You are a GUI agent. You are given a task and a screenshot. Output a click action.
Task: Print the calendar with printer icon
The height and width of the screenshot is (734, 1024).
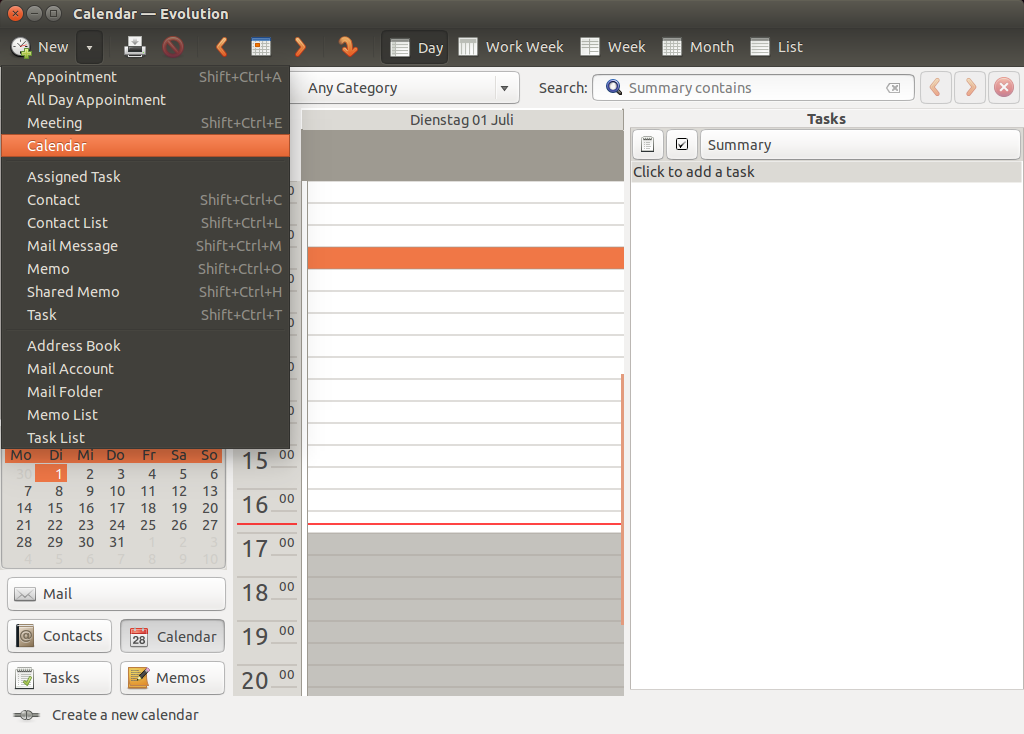tap(135, 47)
